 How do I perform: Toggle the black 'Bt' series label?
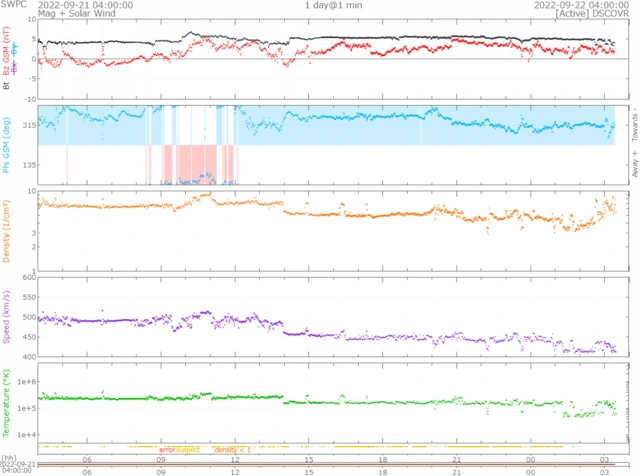[x=7, y=86]
